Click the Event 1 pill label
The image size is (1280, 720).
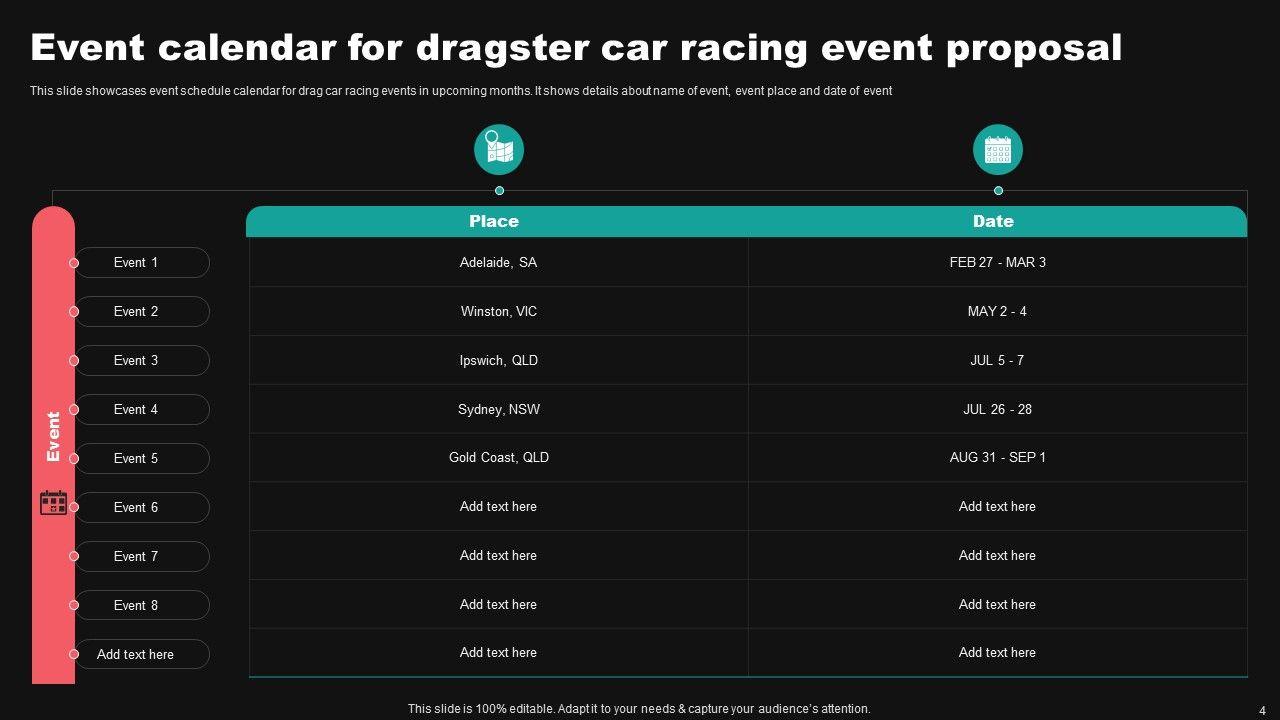tap(141, 262)
